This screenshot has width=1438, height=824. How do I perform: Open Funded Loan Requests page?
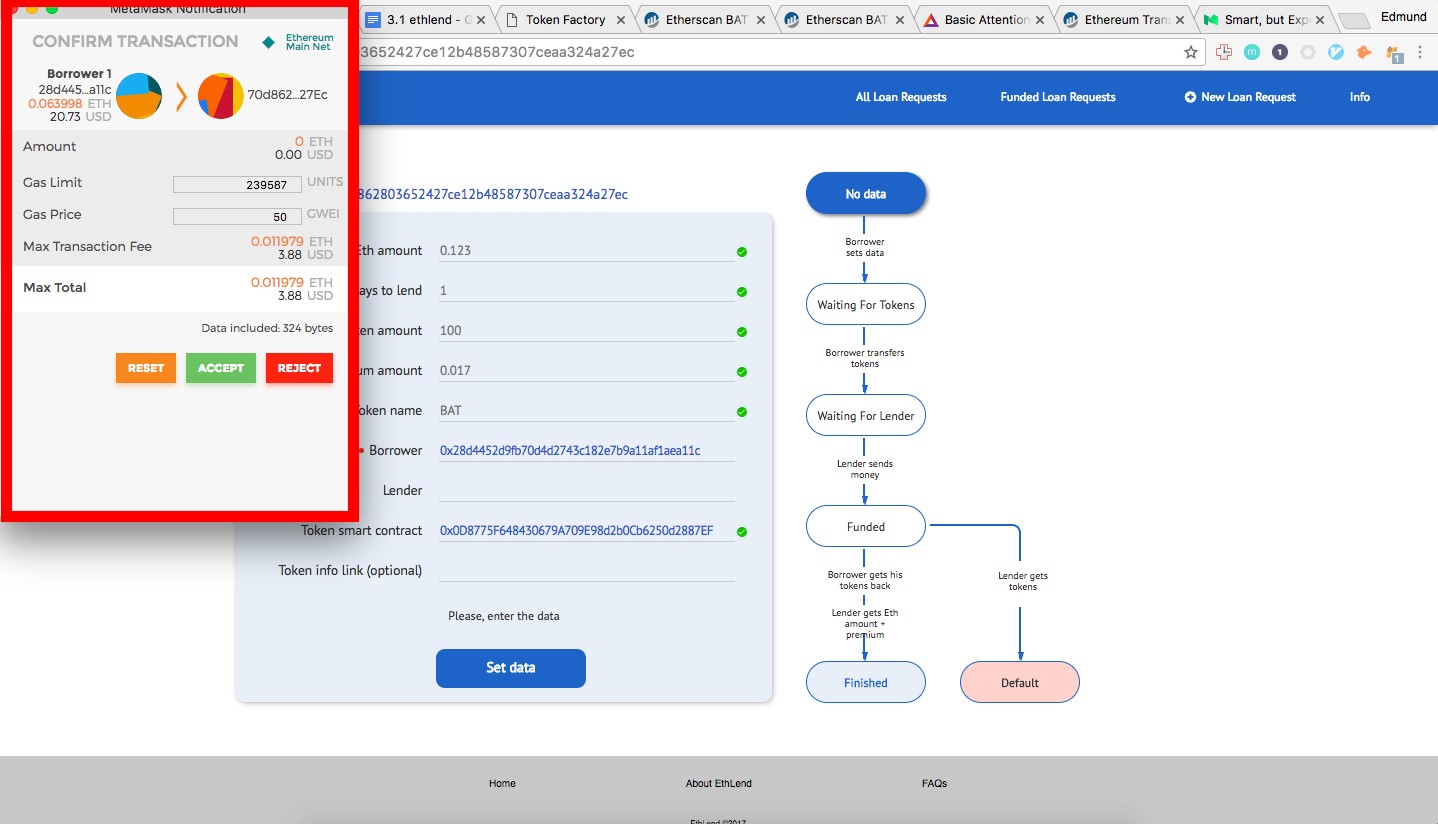click(x=1058, y=97)
